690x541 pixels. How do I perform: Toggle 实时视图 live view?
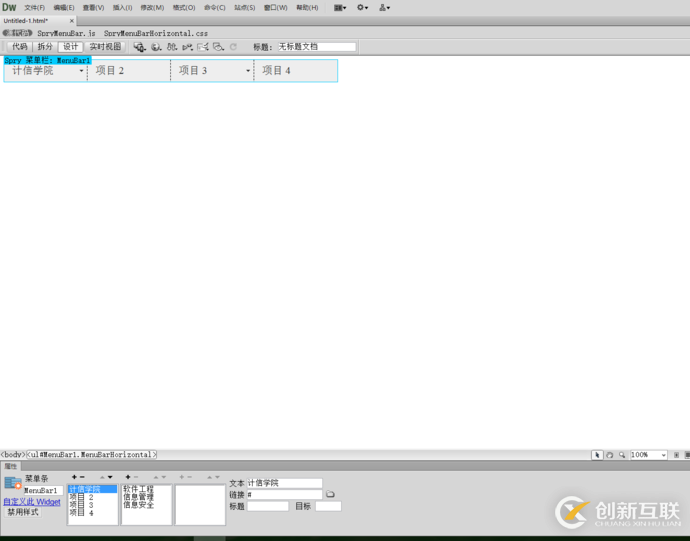tap(105, 47)
